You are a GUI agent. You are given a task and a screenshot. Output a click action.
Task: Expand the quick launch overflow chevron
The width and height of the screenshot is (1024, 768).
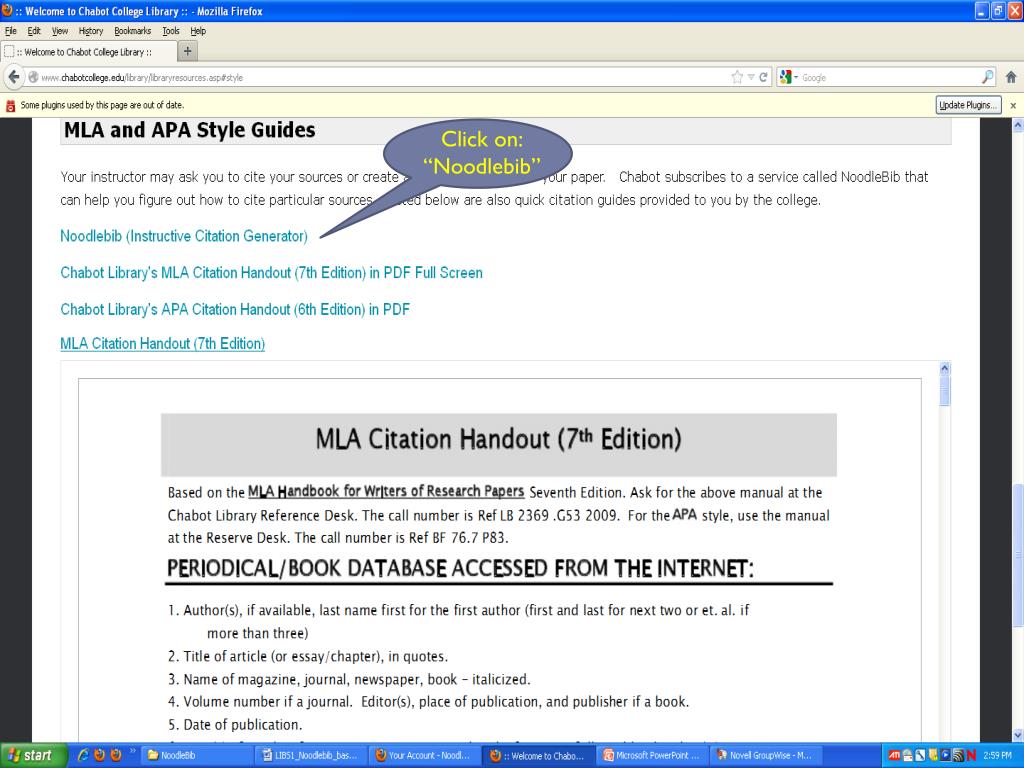(133, 752)
